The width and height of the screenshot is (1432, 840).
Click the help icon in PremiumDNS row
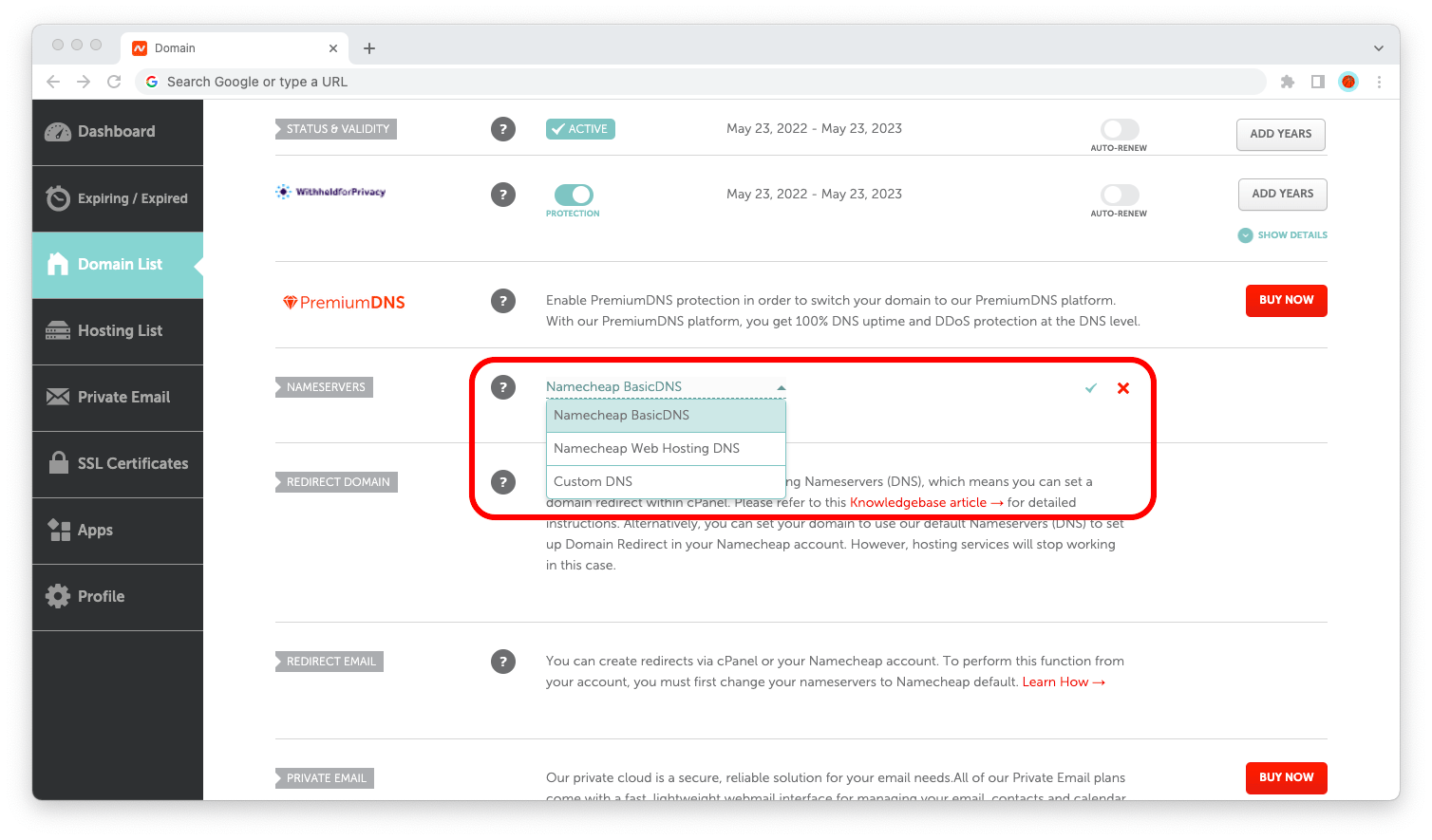point(503,301)
